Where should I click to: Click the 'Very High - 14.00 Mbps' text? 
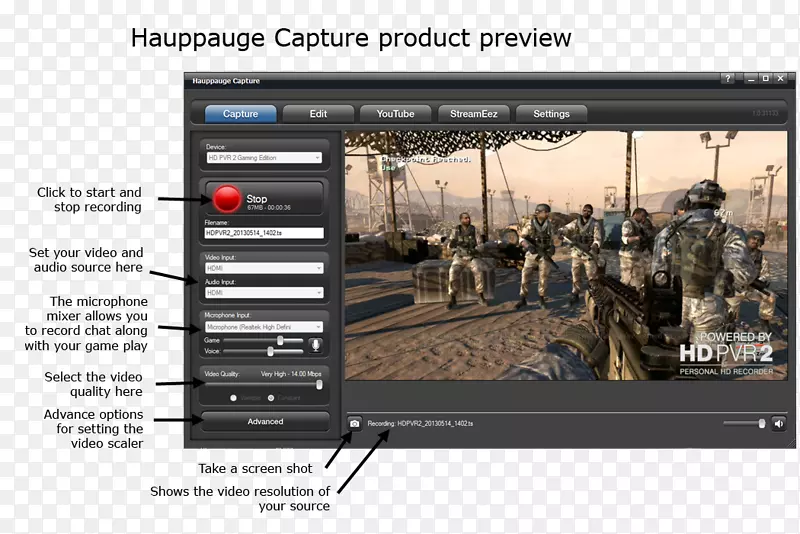click(291, 374)
